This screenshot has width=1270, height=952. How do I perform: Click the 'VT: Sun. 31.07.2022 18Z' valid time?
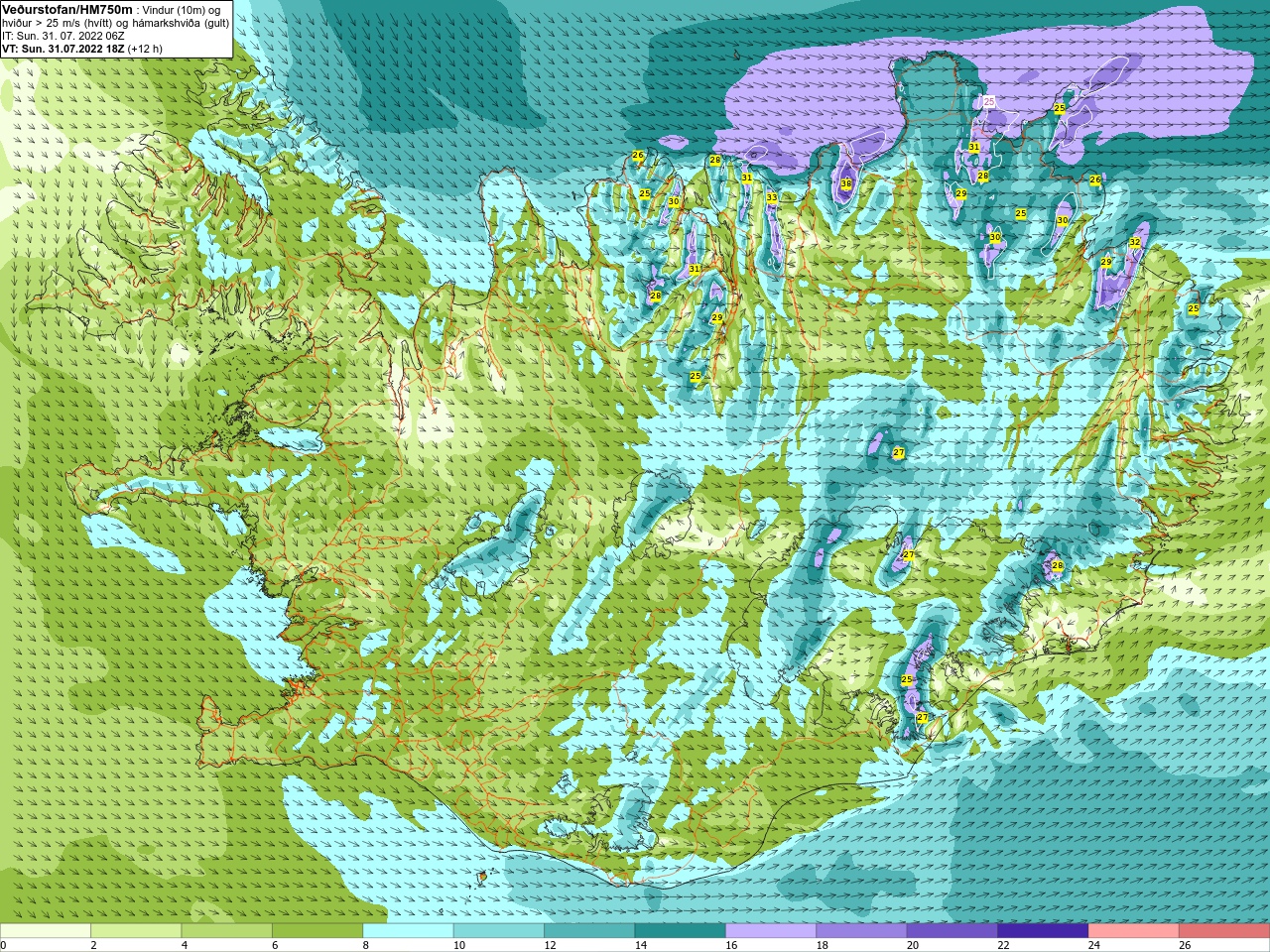pos(63,49)
